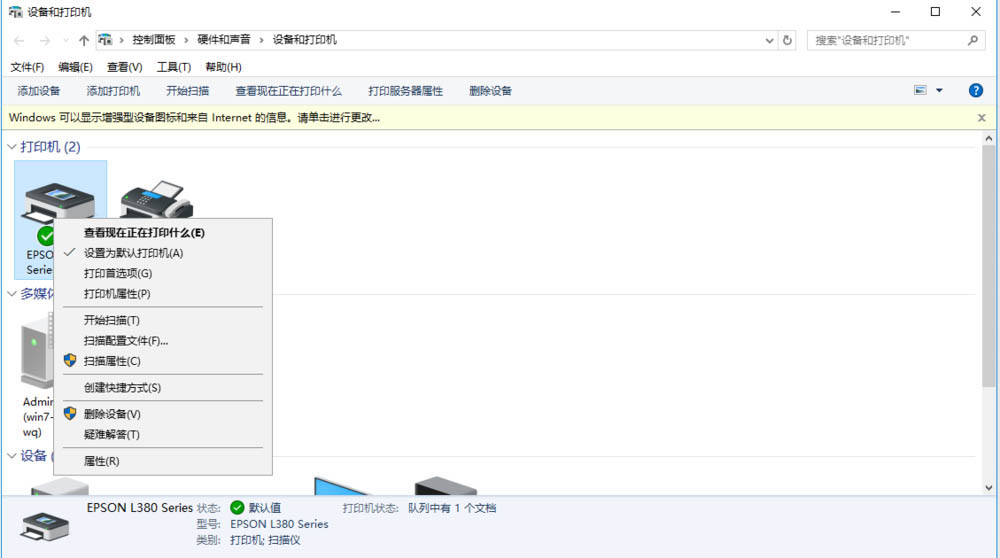Click the Admin media server device icon
The height and width of the screenshot is (558, 1000).
click(x=37, y=351)
